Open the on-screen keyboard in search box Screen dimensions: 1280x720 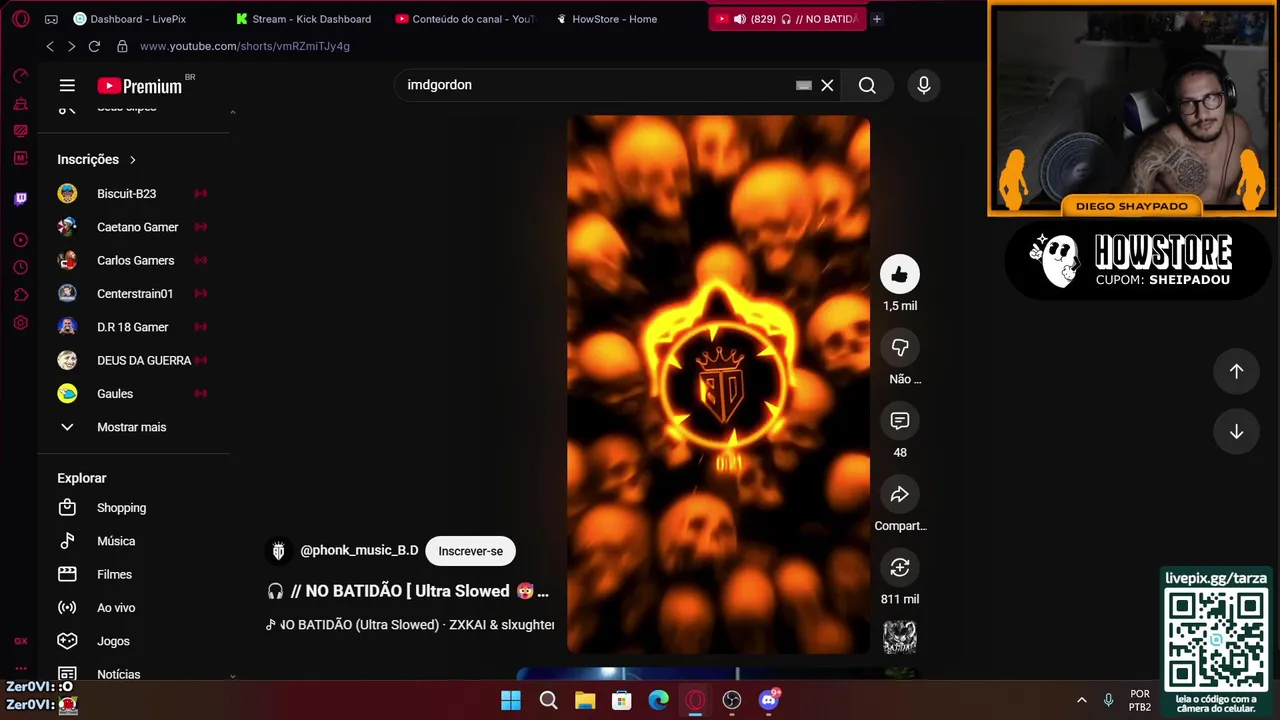803,85
